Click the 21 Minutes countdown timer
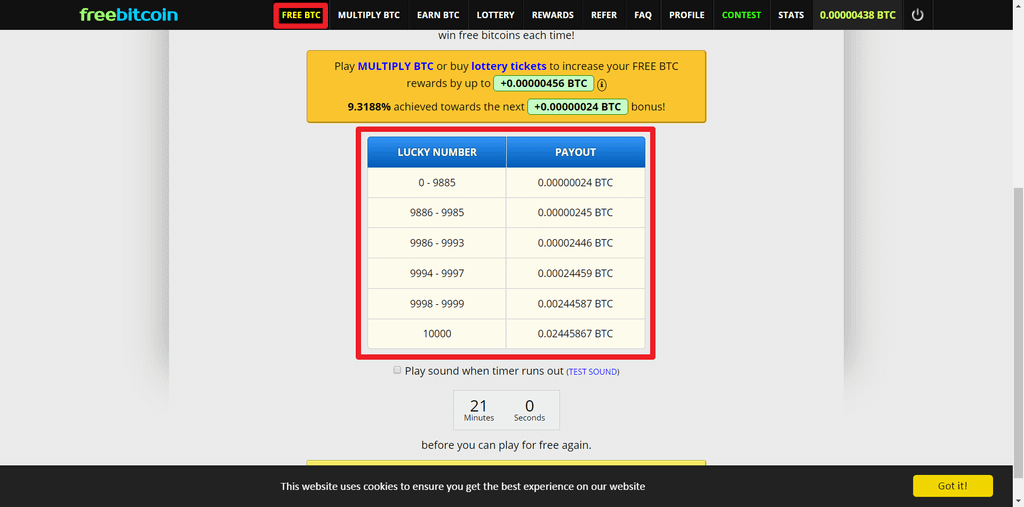Viewport: 1024px width, 507px height. 479,410
